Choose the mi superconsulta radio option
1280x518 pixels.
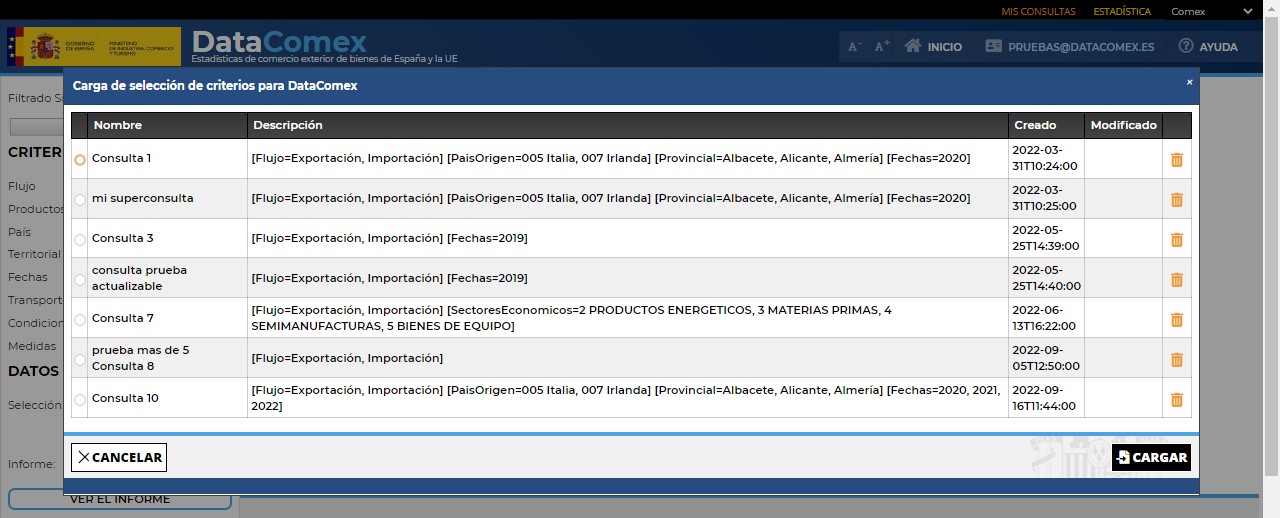pyautogui.click(x=80, y=200)
